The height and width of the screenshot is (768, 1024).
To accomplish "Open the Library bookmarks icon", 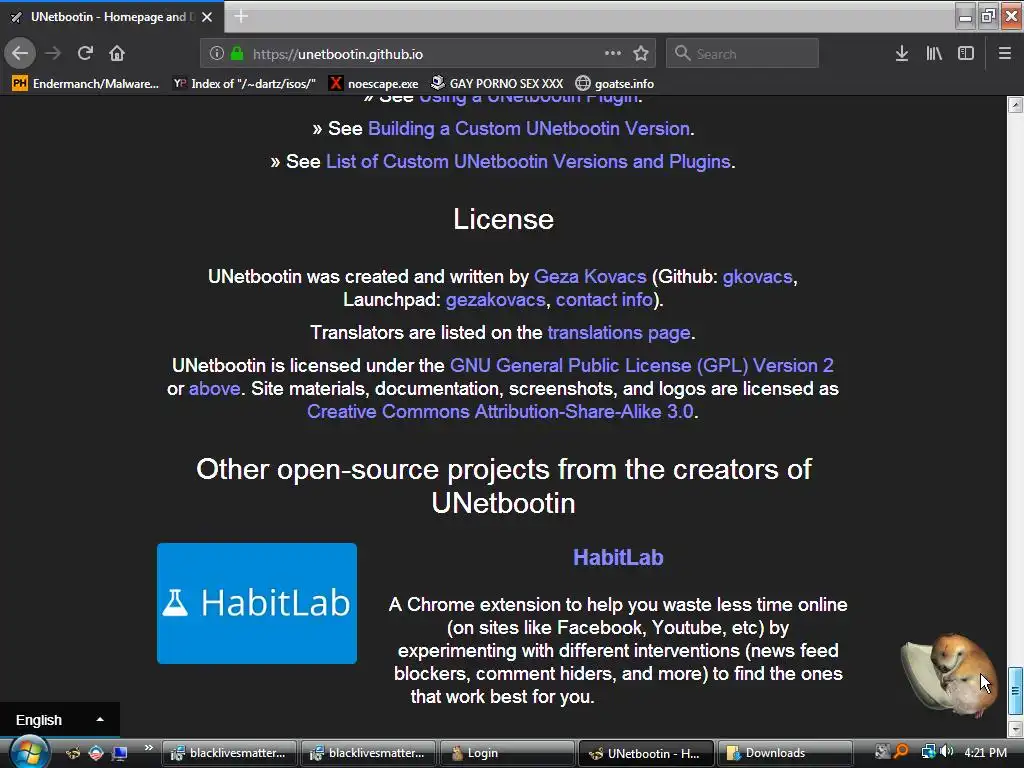I will pos(934,54).
